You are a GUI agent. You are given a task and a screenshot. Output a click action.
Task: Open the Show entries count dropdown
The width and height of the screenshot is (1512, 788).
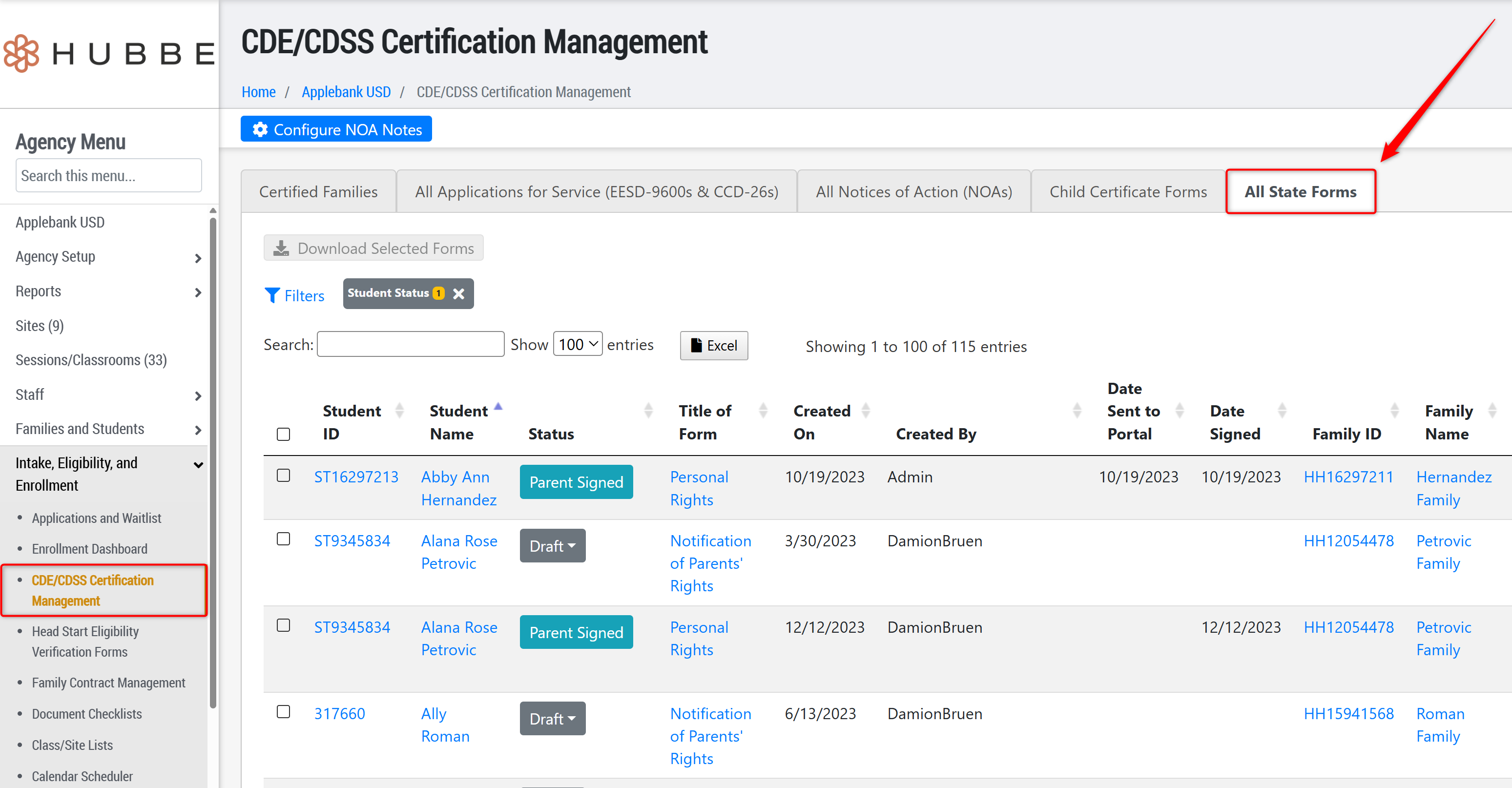tap(578, 344)
